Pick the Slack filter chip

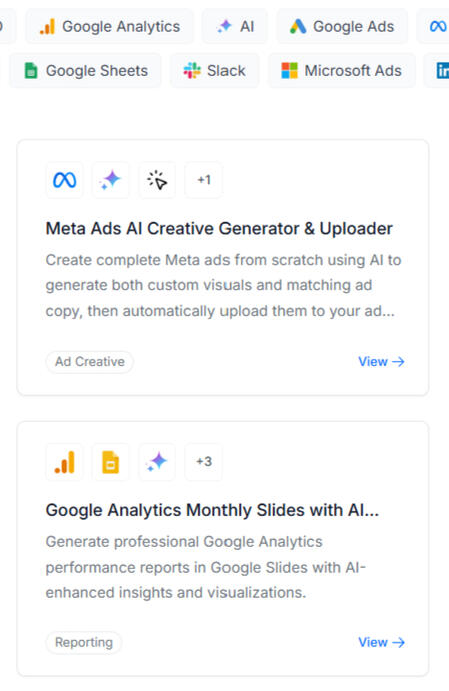215,71
